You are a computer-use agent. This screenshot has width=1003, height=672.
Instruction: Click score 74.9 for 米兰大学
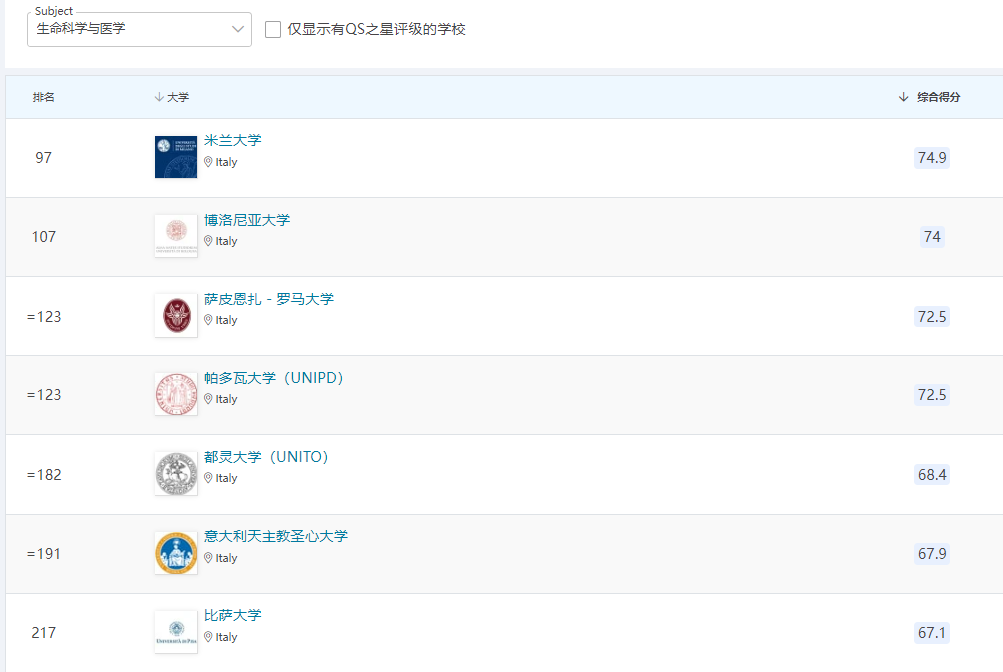pyautogui.click(x=932, y=157)
